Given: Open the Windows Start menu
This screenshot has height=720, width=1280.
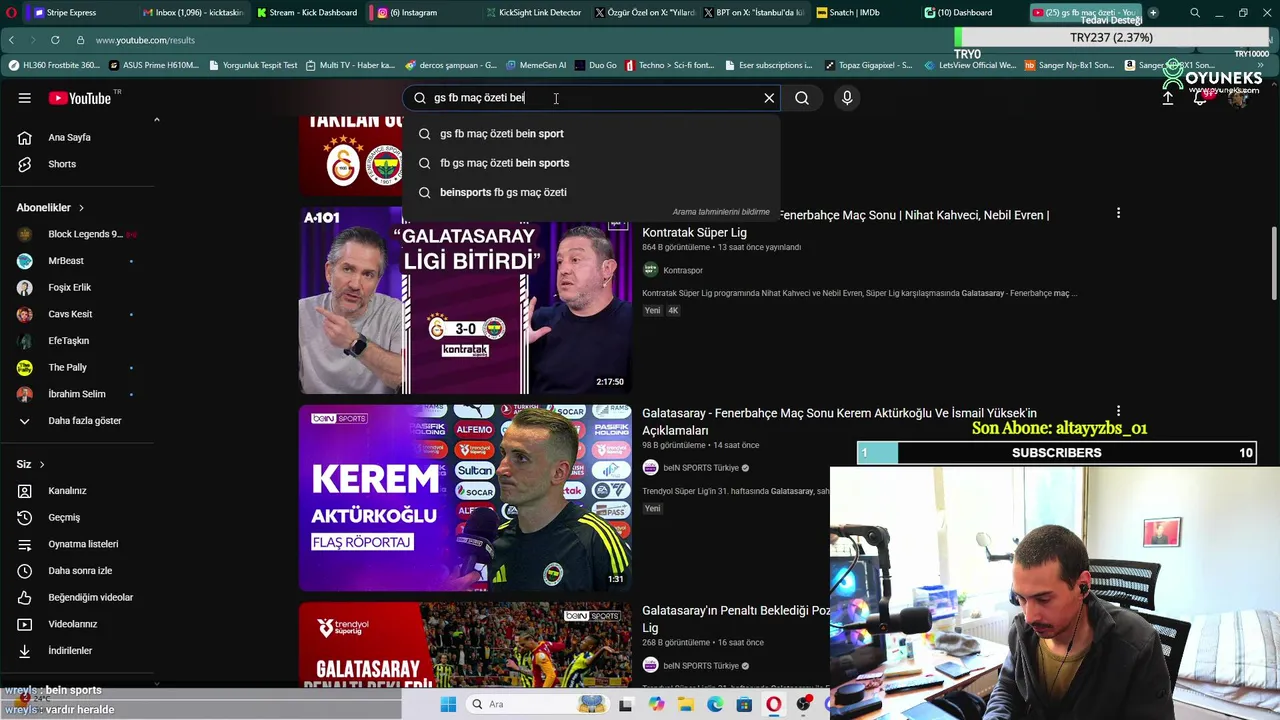Looking at the screenshot, I should [x=448, y=704].
